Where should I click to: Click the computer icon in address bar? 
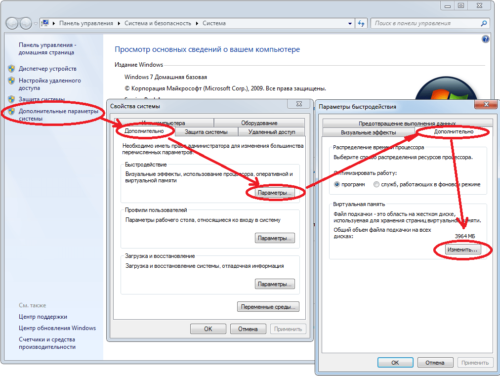pyautogui.click(x=45, y=23)
